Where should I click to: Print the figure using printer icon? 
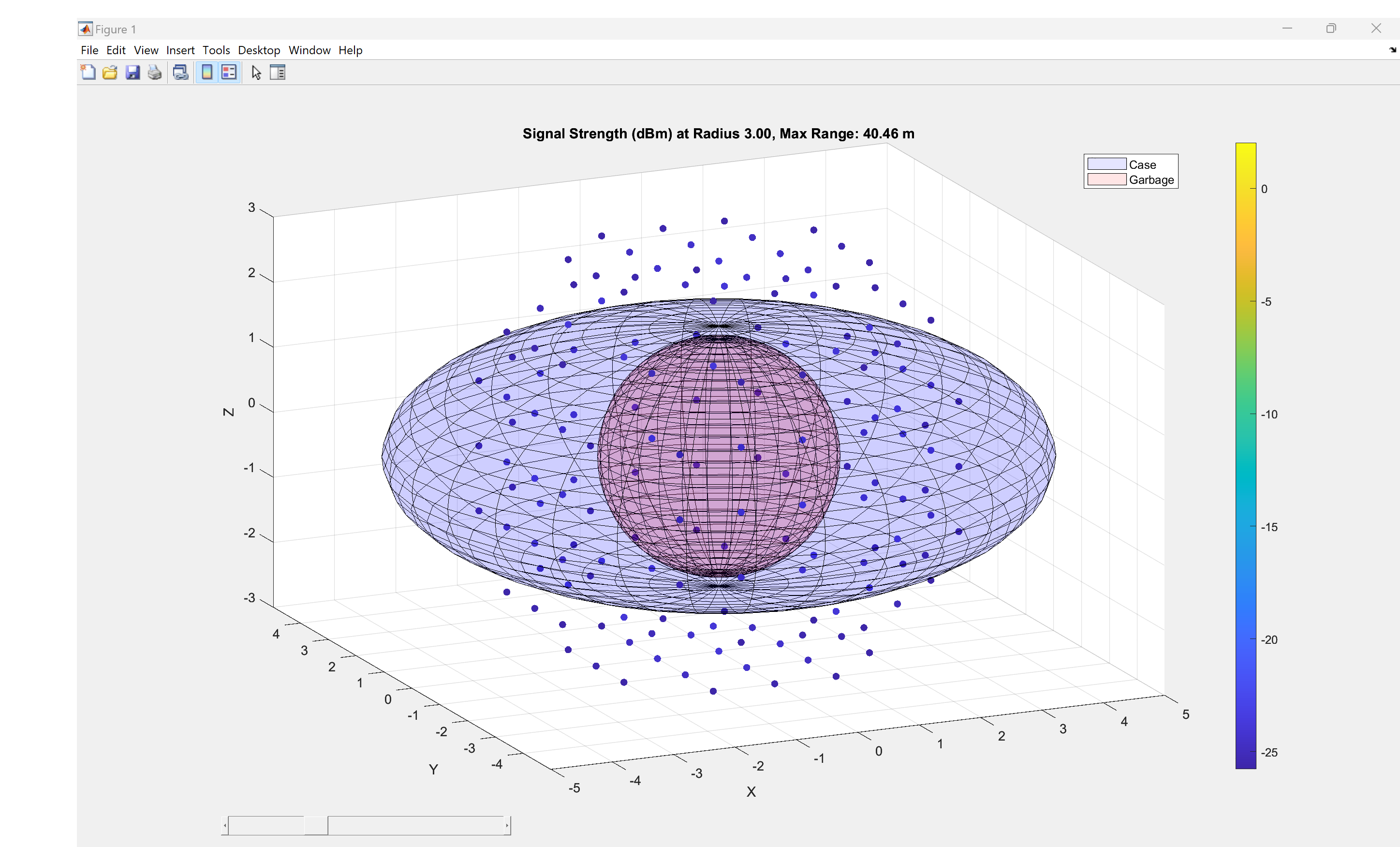[155, 72]
